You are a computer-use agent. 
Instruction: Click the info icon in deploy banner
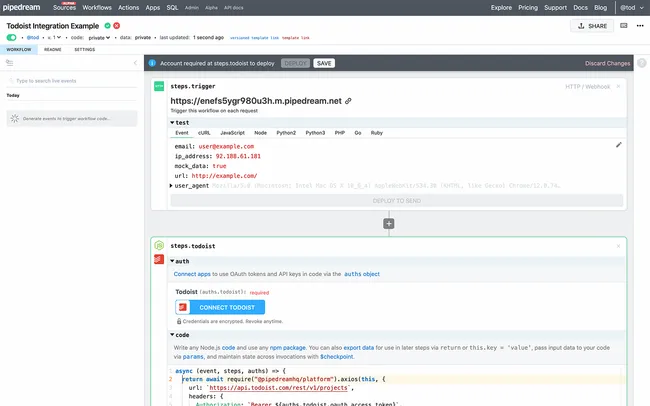point(152,63)
